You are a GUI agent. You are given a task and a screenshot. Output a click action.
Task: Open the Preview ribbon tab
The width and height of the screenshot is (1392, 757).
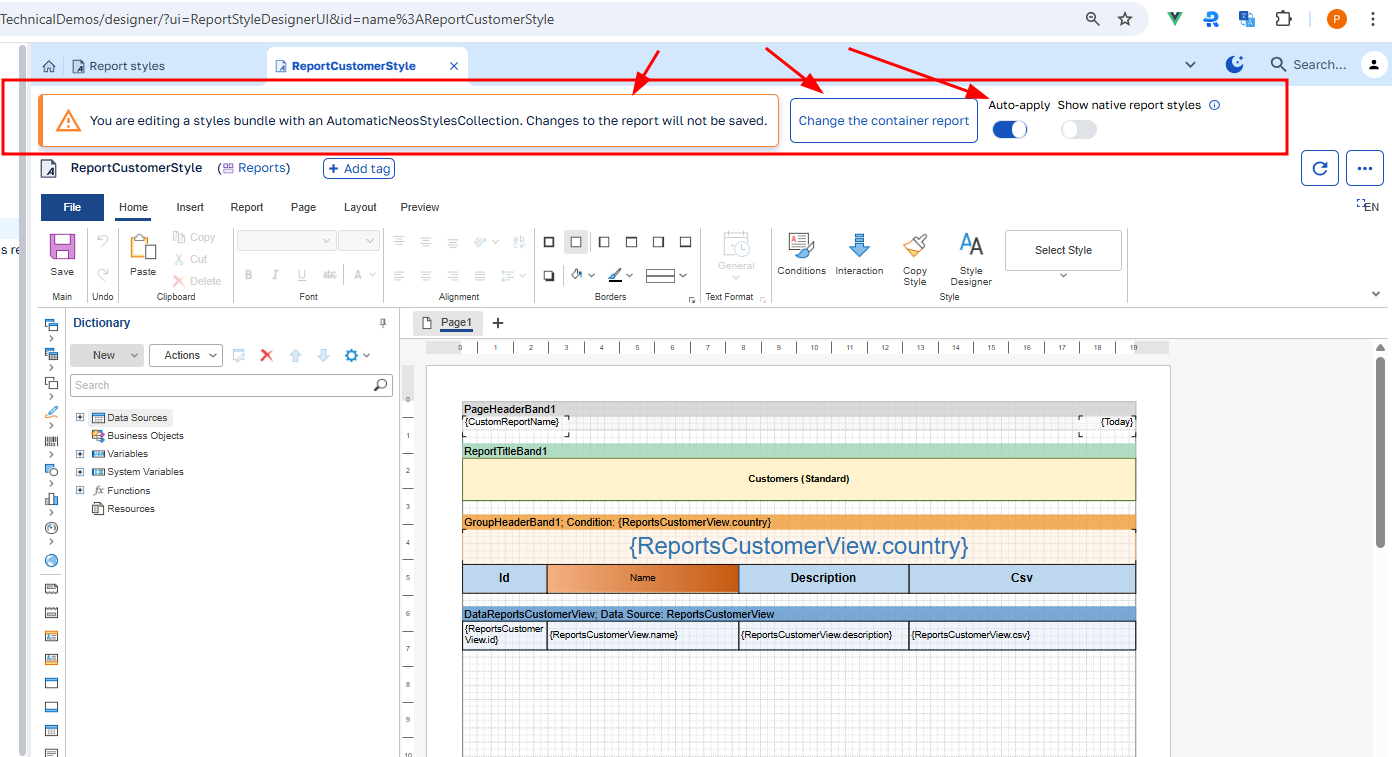(420, 207)
